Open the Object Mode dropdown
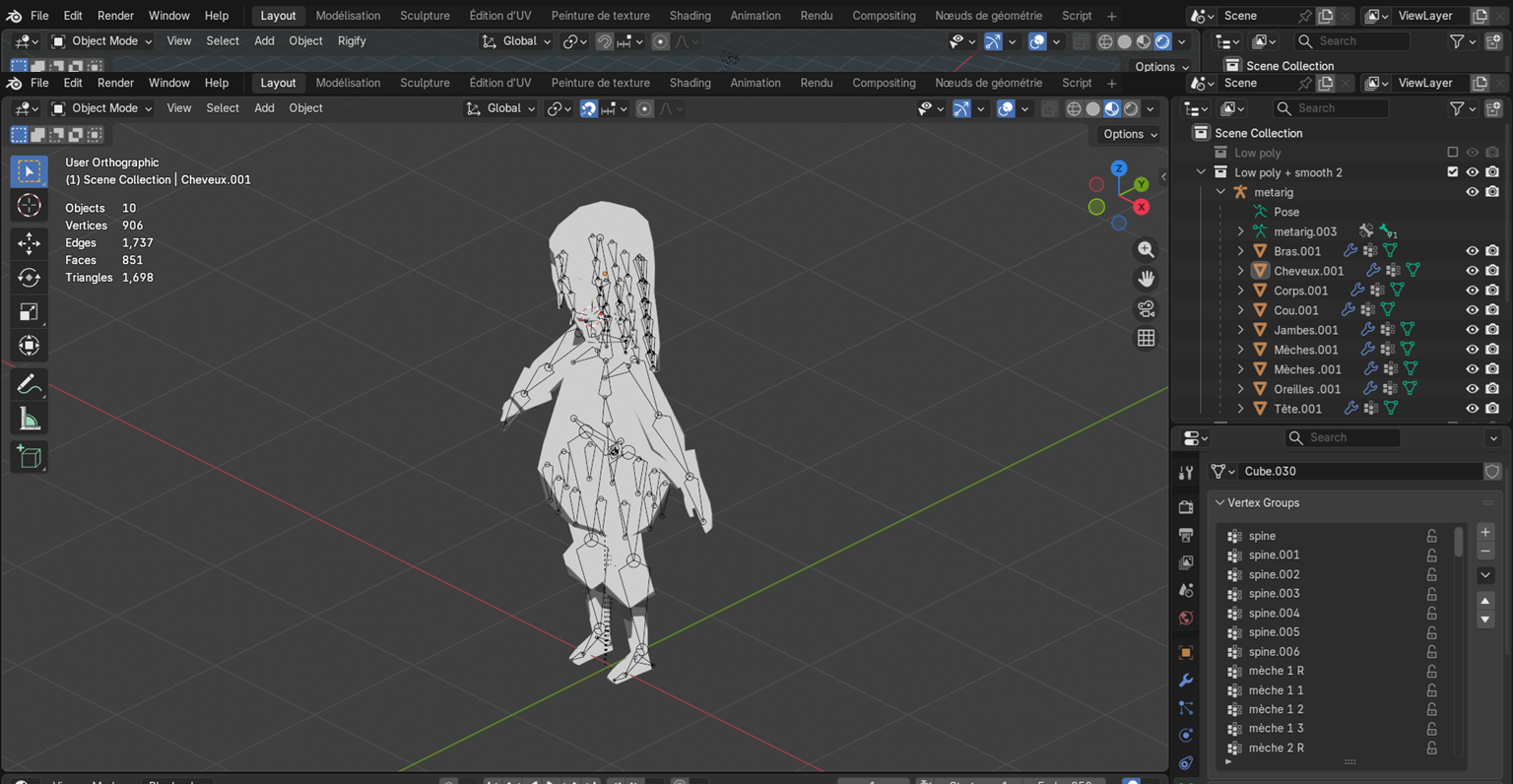The width and height of the screenshot is (1513, 784). (101, 108)
